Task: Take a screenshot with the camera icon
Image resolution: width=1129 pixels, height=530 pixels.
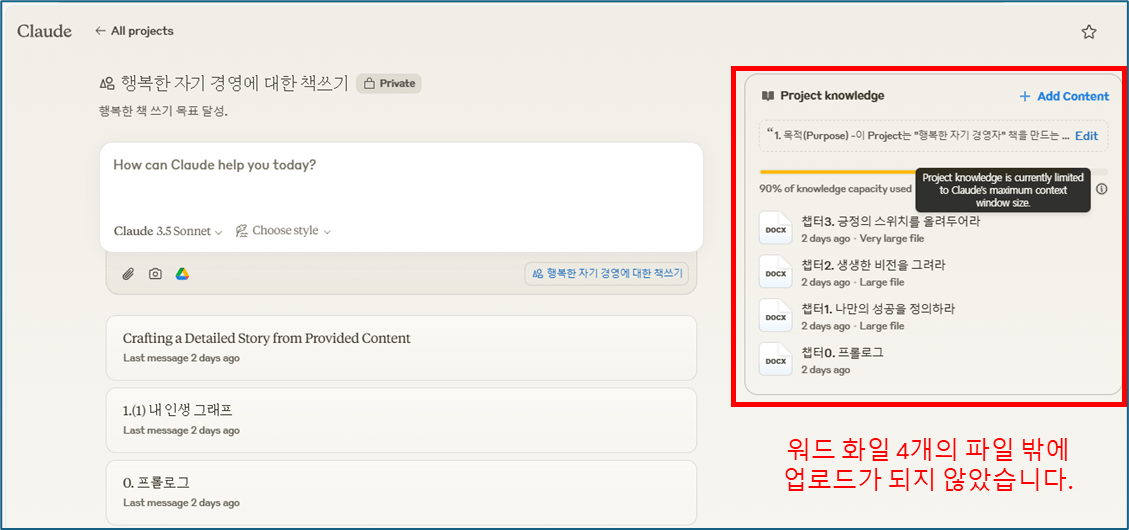Action: point(155,274)
